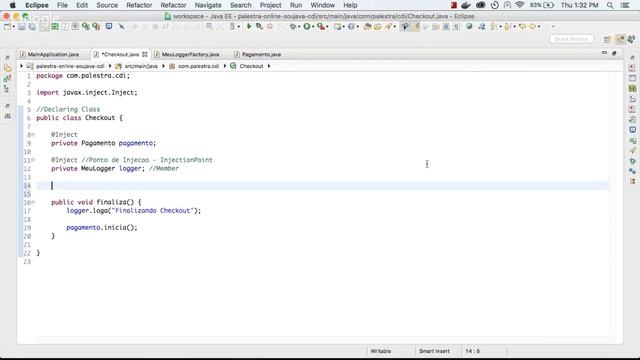The width and height of the screenshot is (640, 360).
Task: Open the Project menu
Action: coord(270,5)
